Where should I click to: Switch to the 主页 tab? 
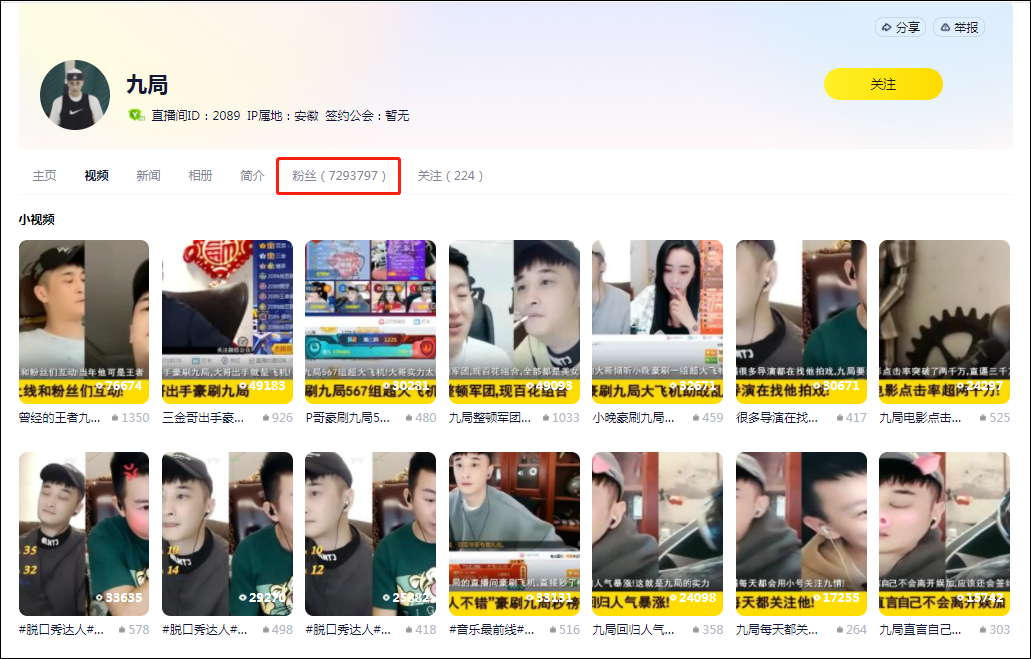(x=44, y=176)
